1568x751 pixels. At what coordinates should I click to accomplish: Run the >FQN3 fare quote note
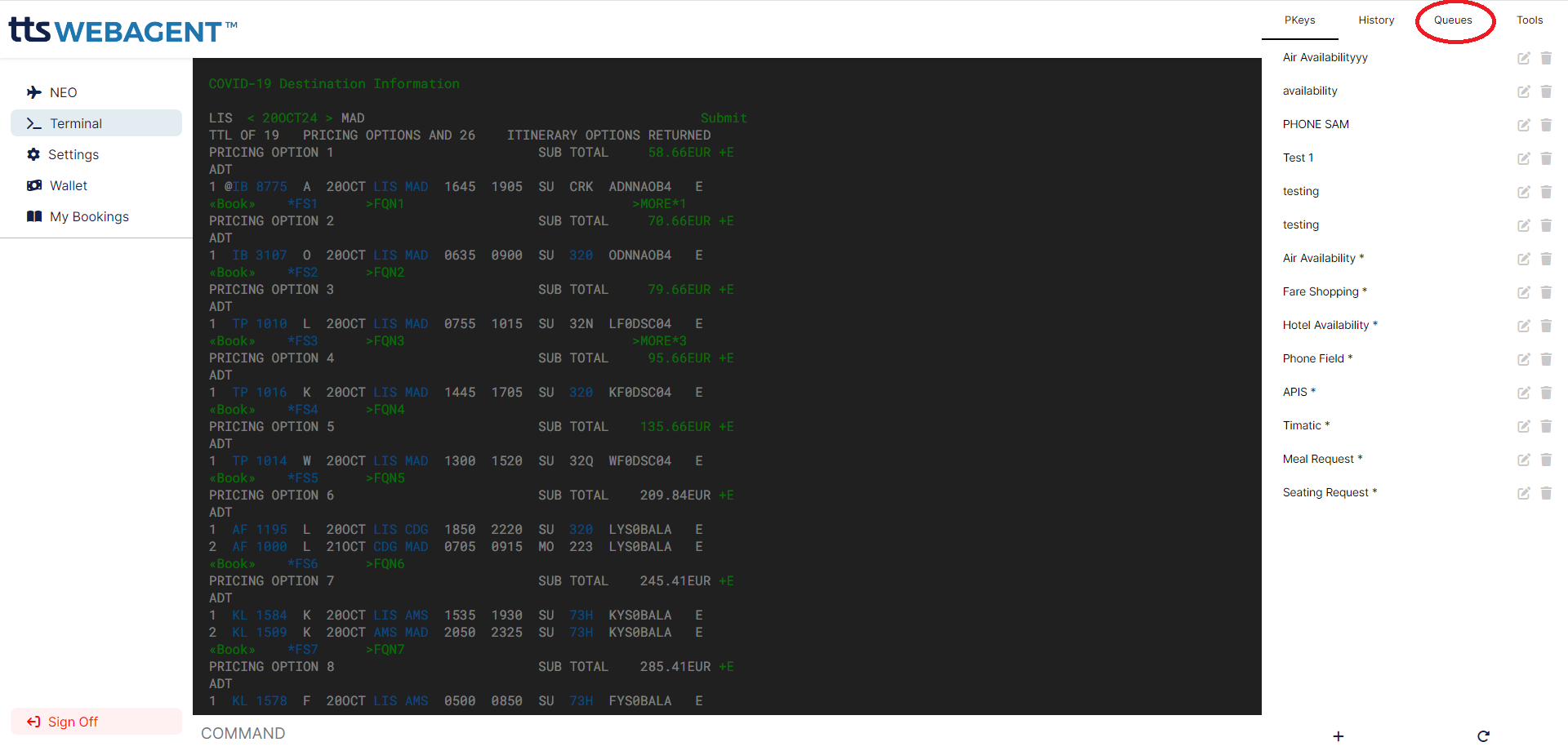pos(385,341)
